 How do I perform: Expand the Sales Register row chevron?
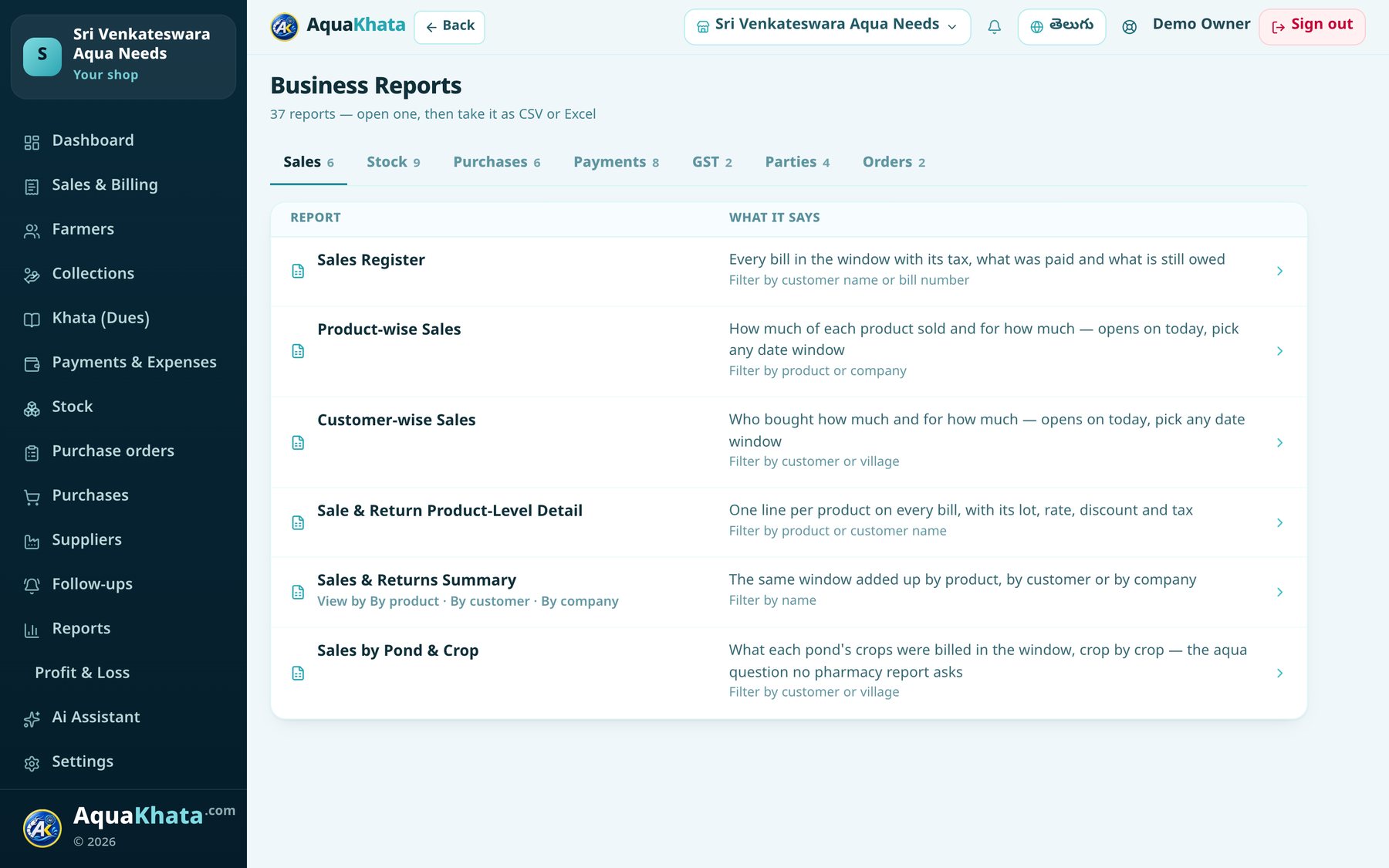1279,271
